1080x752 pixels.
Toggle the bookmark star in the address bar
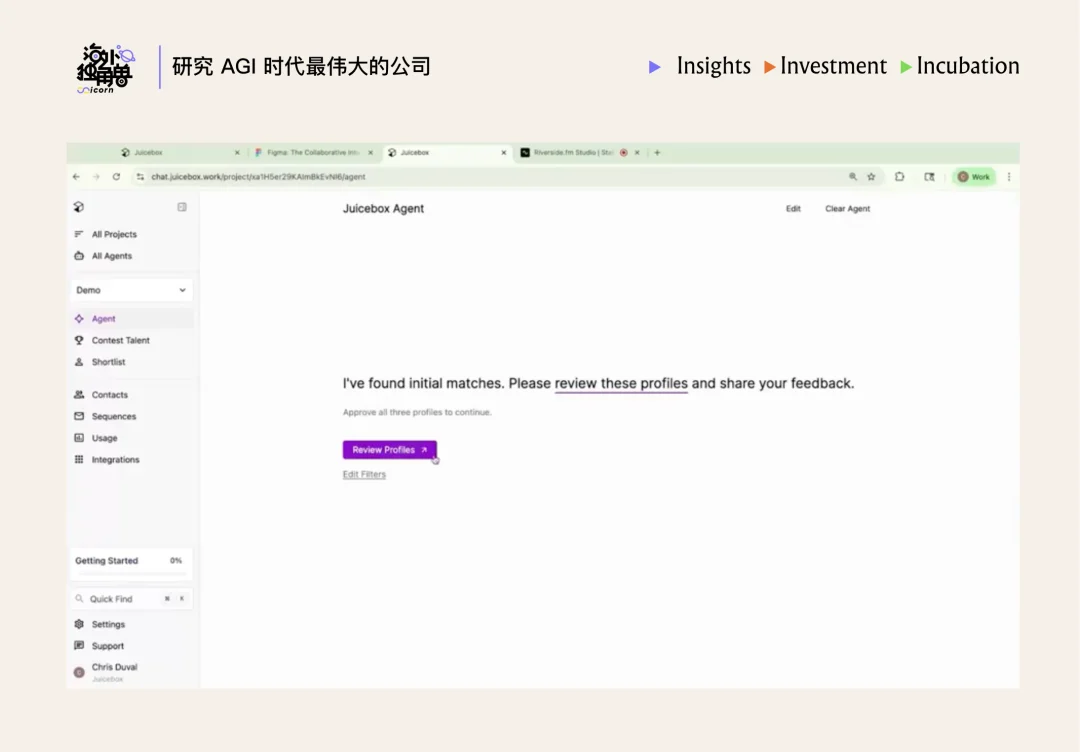click(x=873, y=176)
